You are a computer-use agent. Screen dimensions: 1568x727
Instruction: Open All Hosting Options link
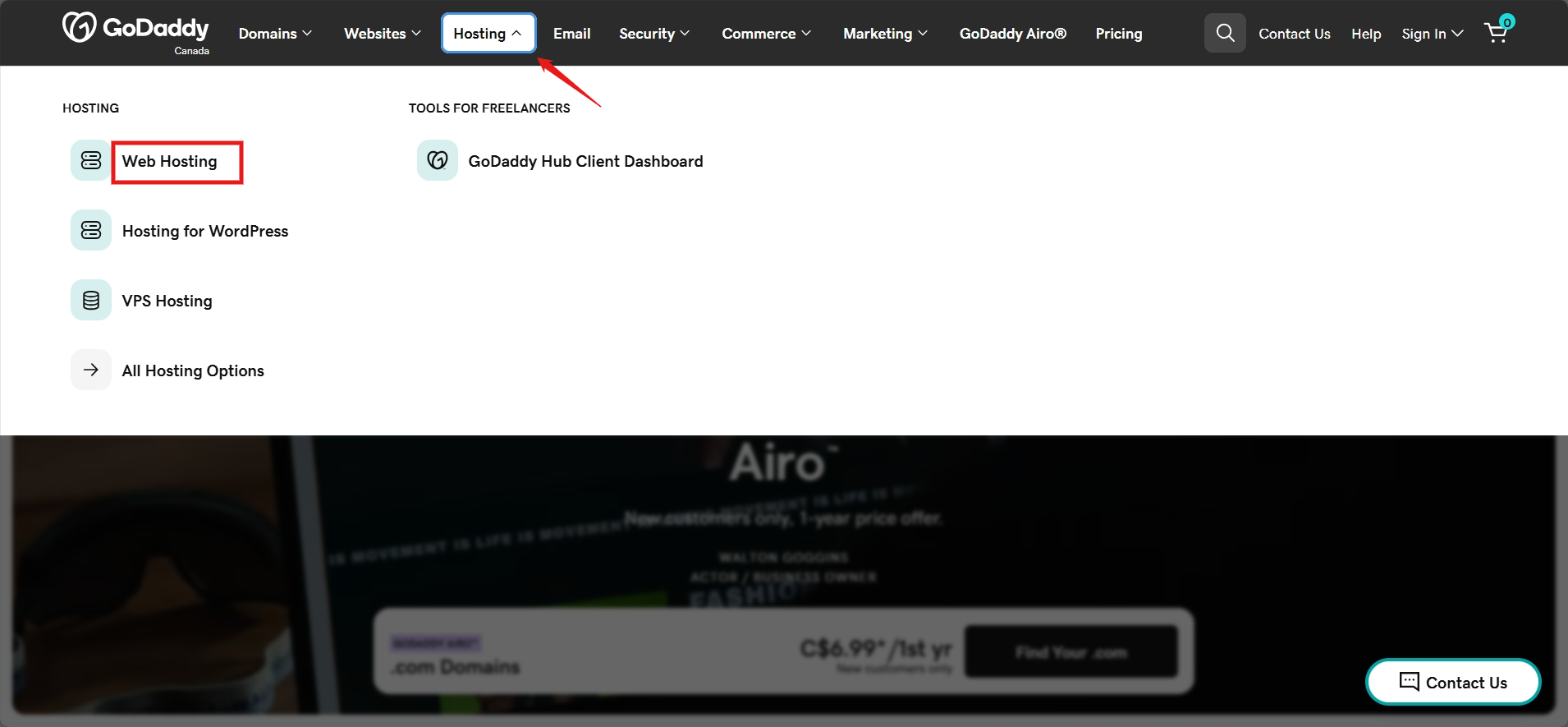(x=193, y=370)
